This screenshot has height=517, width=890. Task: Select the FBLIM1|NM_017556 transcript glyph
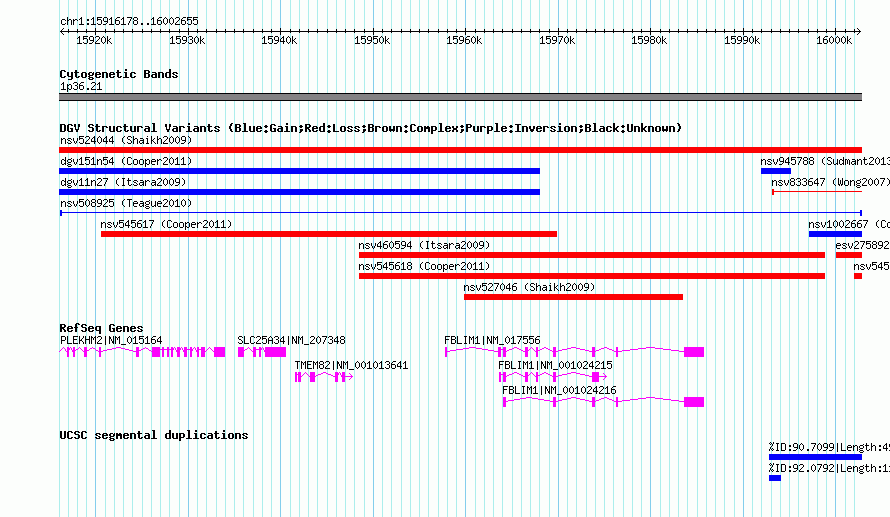click(x=574, y=352)
